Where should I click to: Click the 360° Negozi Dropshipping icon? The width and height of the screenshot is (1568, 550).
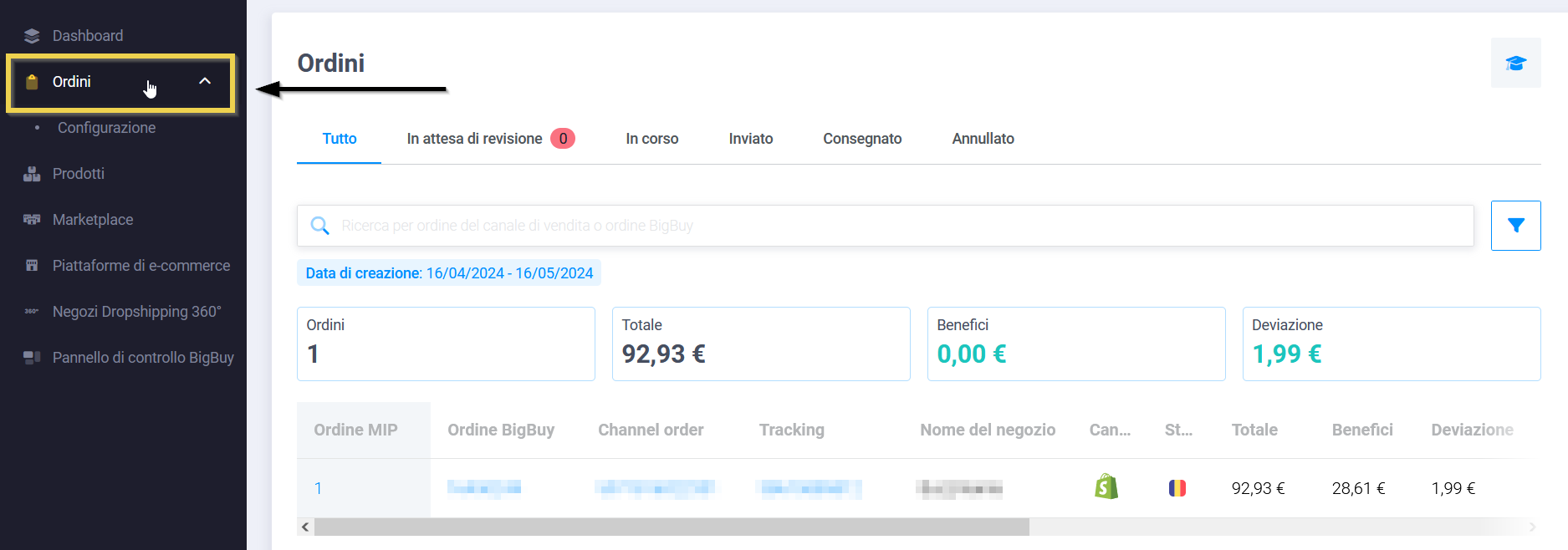32,312
